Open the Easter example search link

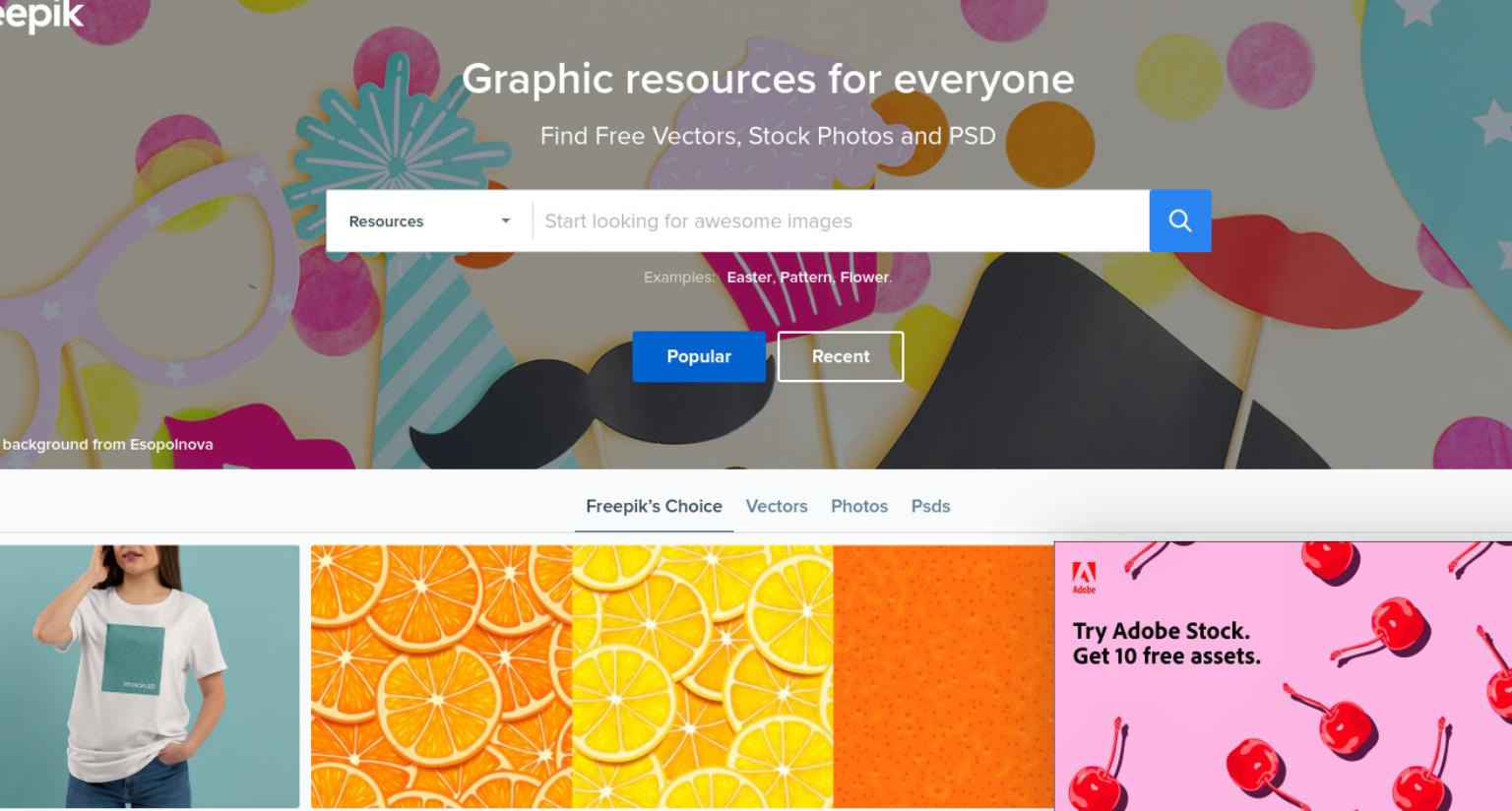749,278
